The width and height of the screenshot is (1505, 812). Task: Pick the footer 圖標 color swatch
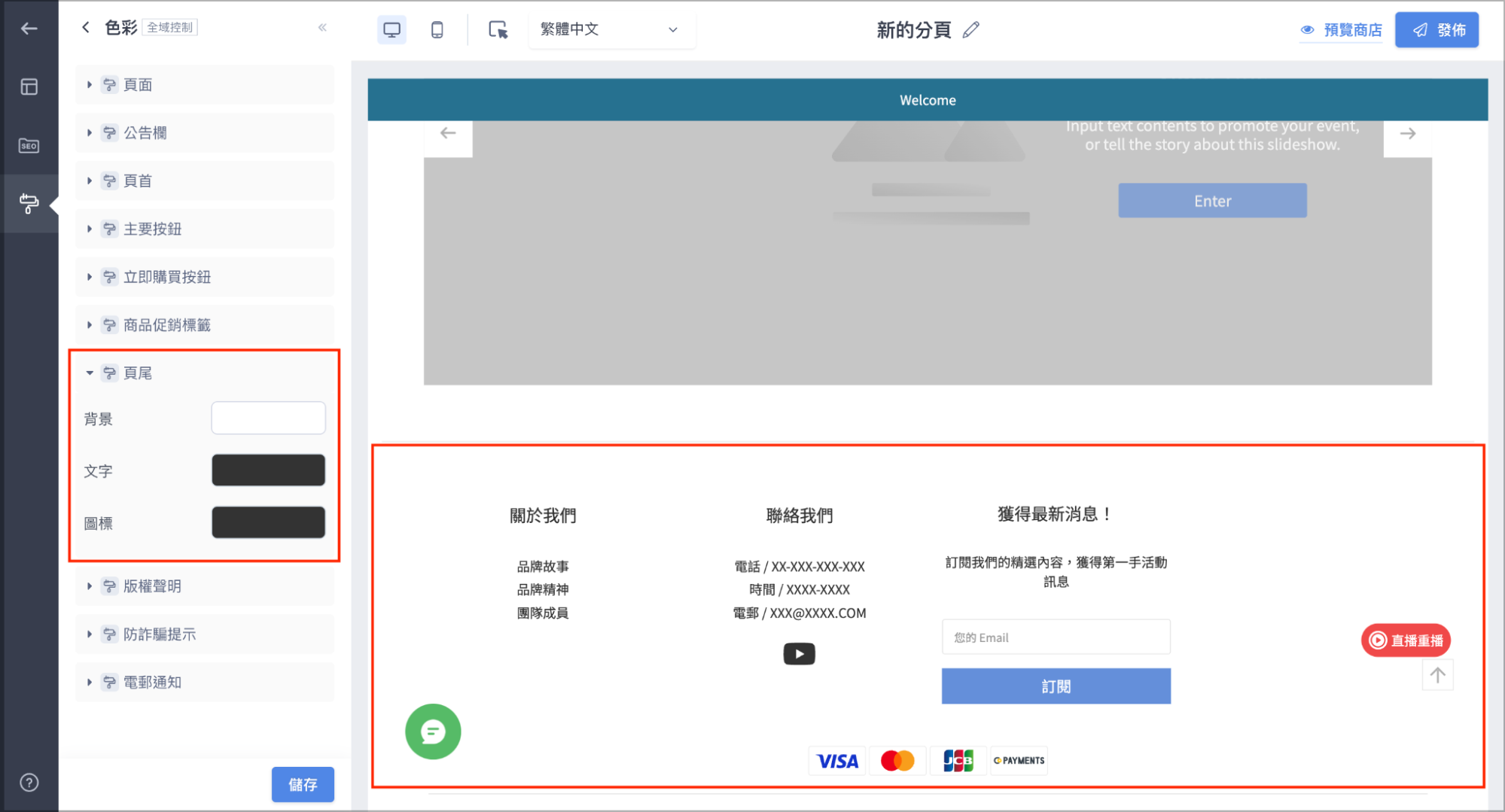pyautogui.click(x=268, y=522)
